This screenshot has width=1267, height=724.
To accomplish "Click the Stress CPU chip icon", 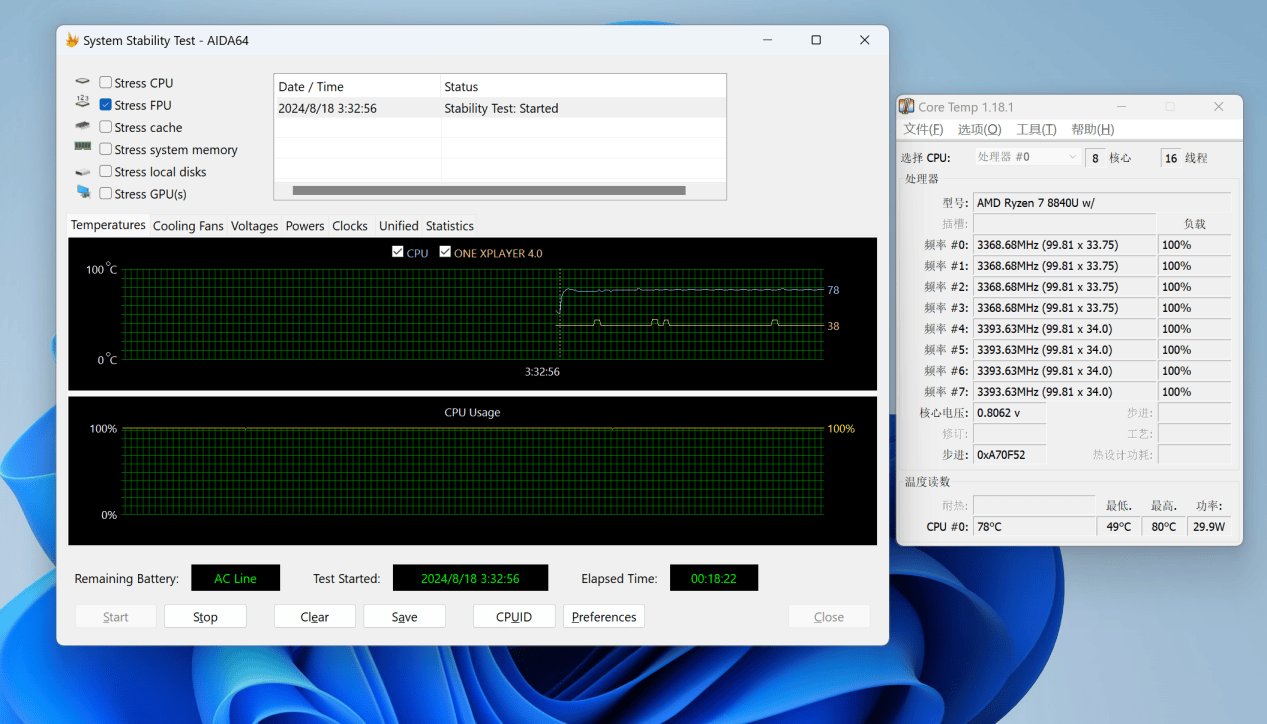I will point(82,83).
